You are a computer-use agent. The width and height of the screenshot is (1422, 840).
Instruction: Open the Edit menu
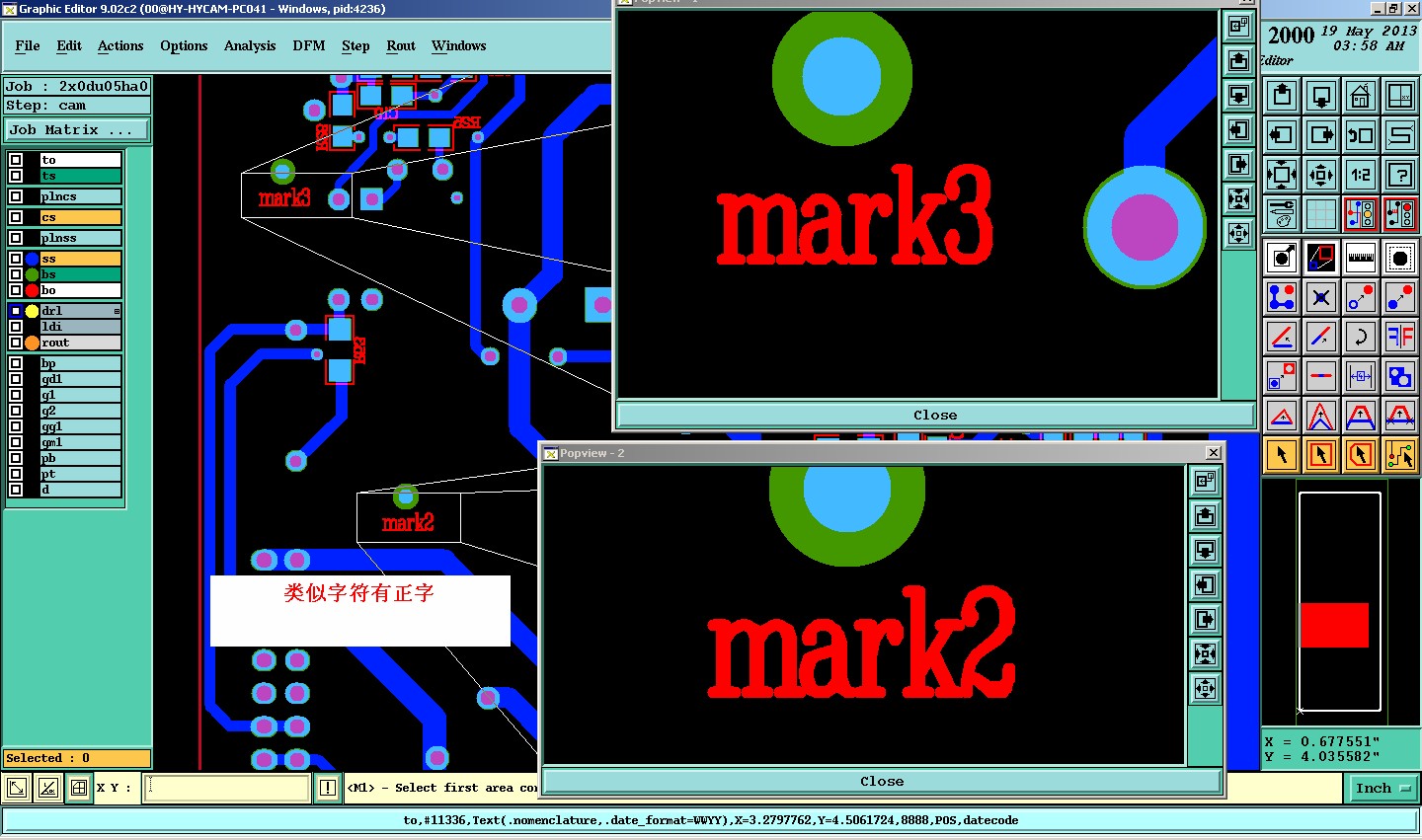pyautogui.click(x=69, y=45)
